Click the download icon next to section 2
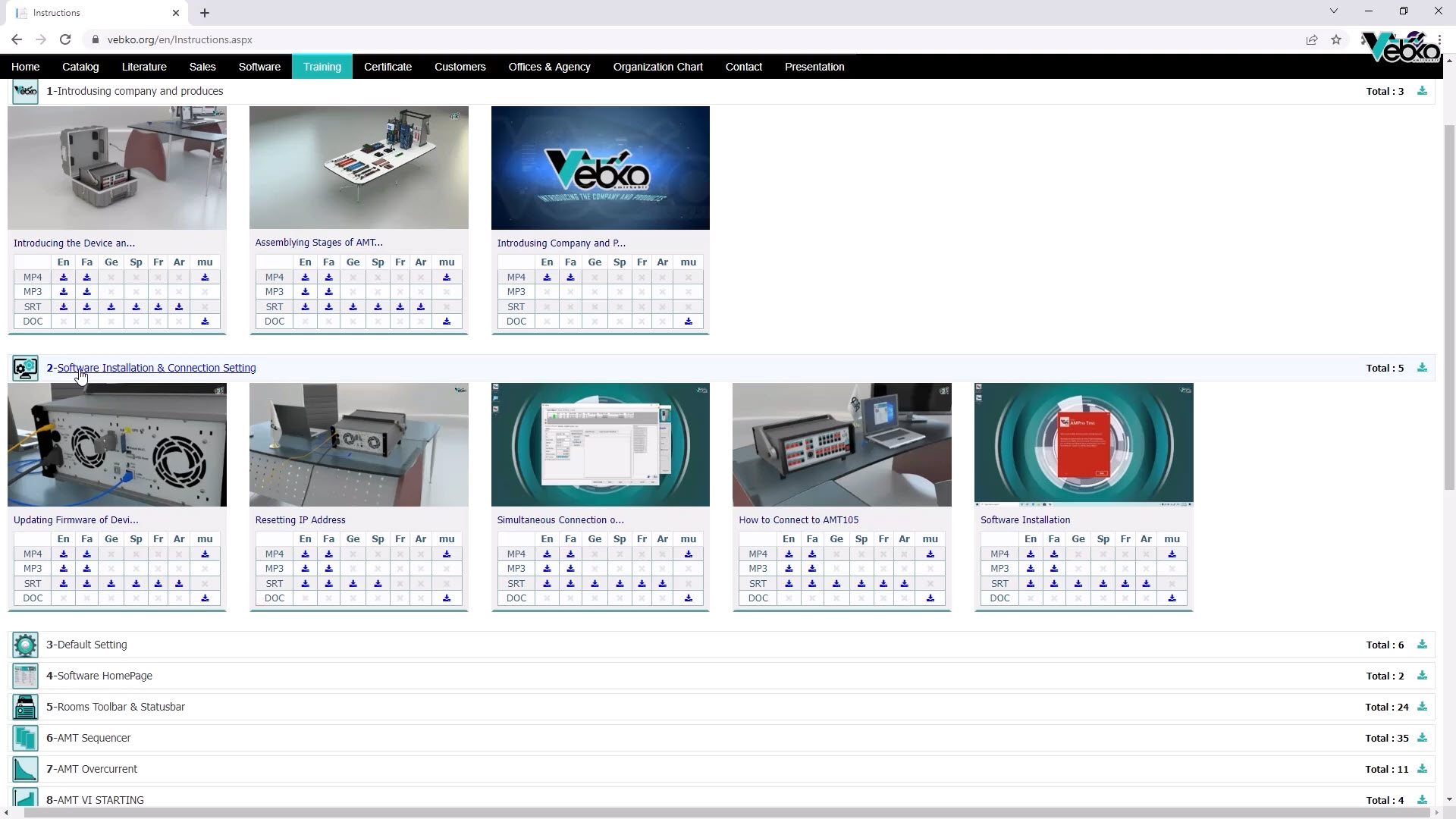Viewport: 1456px width, 819px height. pyautogui.click(x=1422, y=367)
